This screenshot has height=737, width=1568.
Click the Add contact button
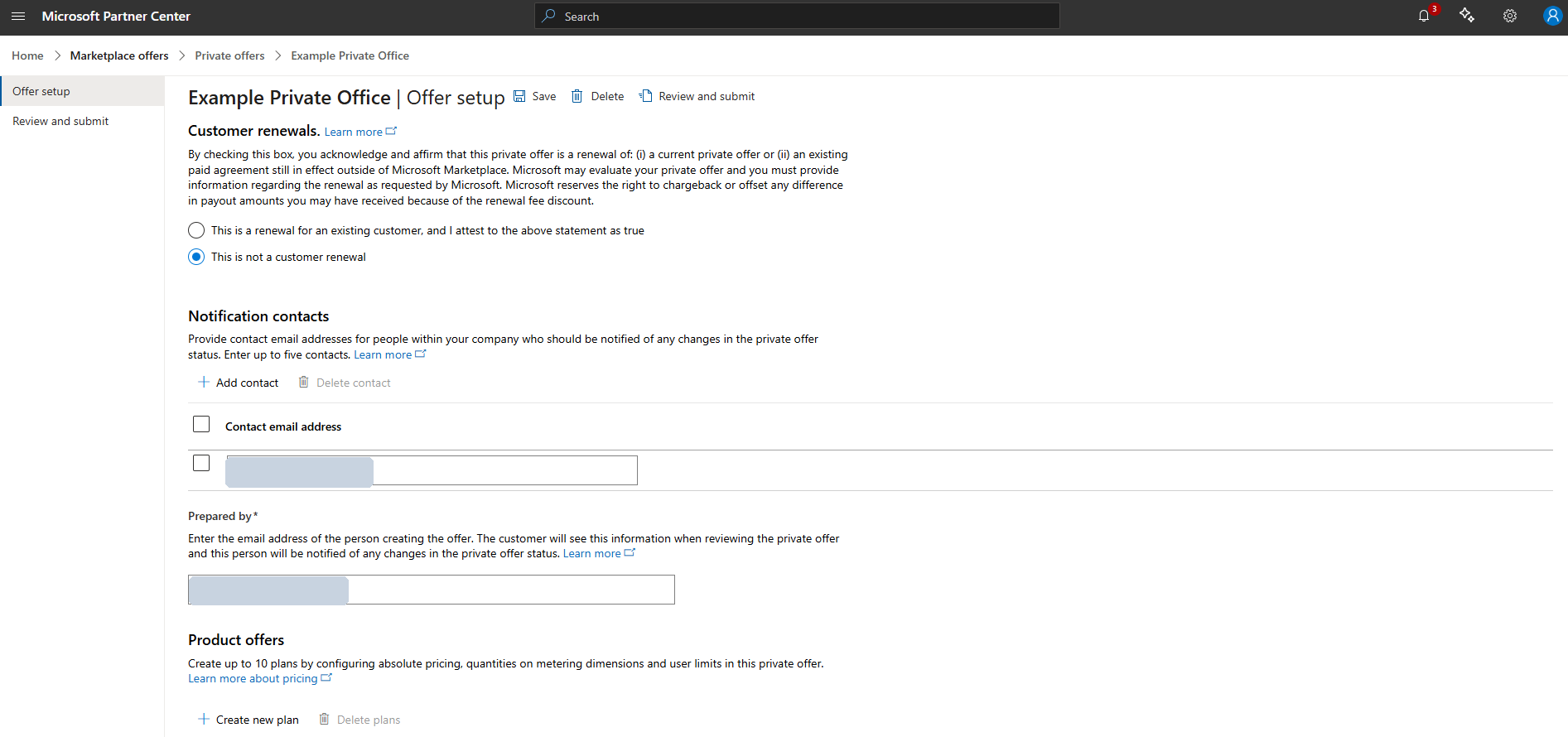(x=238, y=383)
